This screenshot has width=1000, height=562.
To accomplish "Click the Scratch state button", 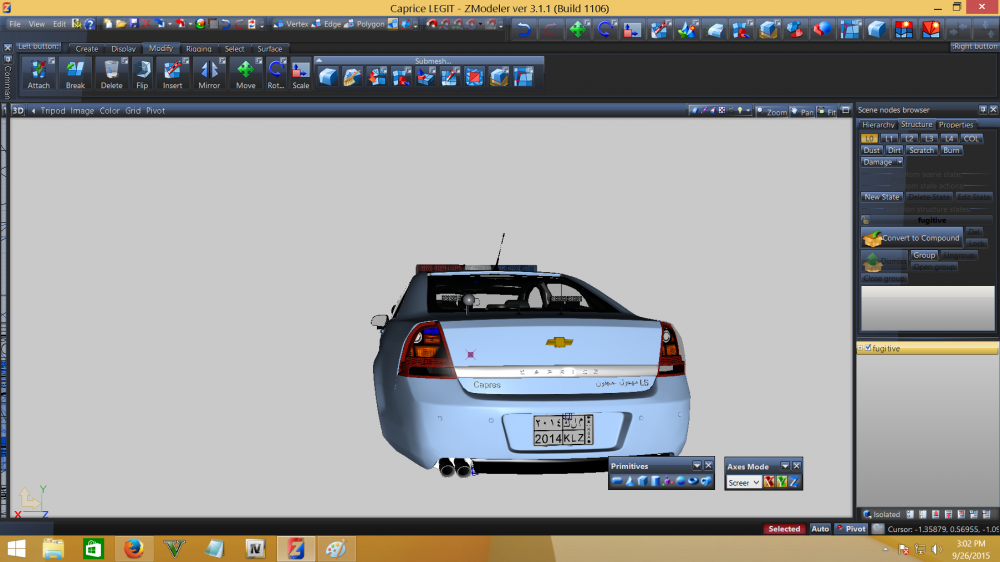I will coord(922,151).
